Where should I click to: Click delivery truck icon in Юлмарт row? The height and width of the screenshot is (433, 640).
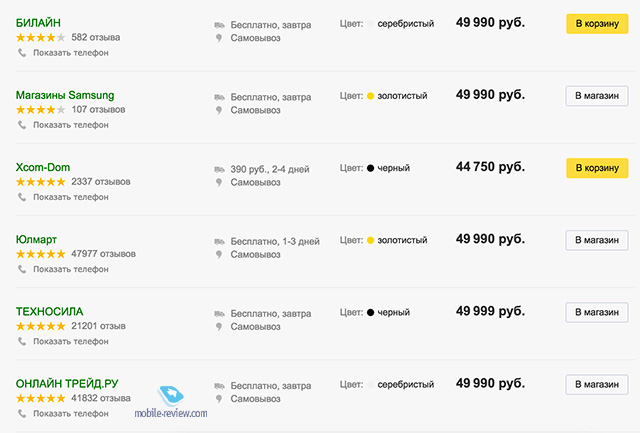coord(220,242)
